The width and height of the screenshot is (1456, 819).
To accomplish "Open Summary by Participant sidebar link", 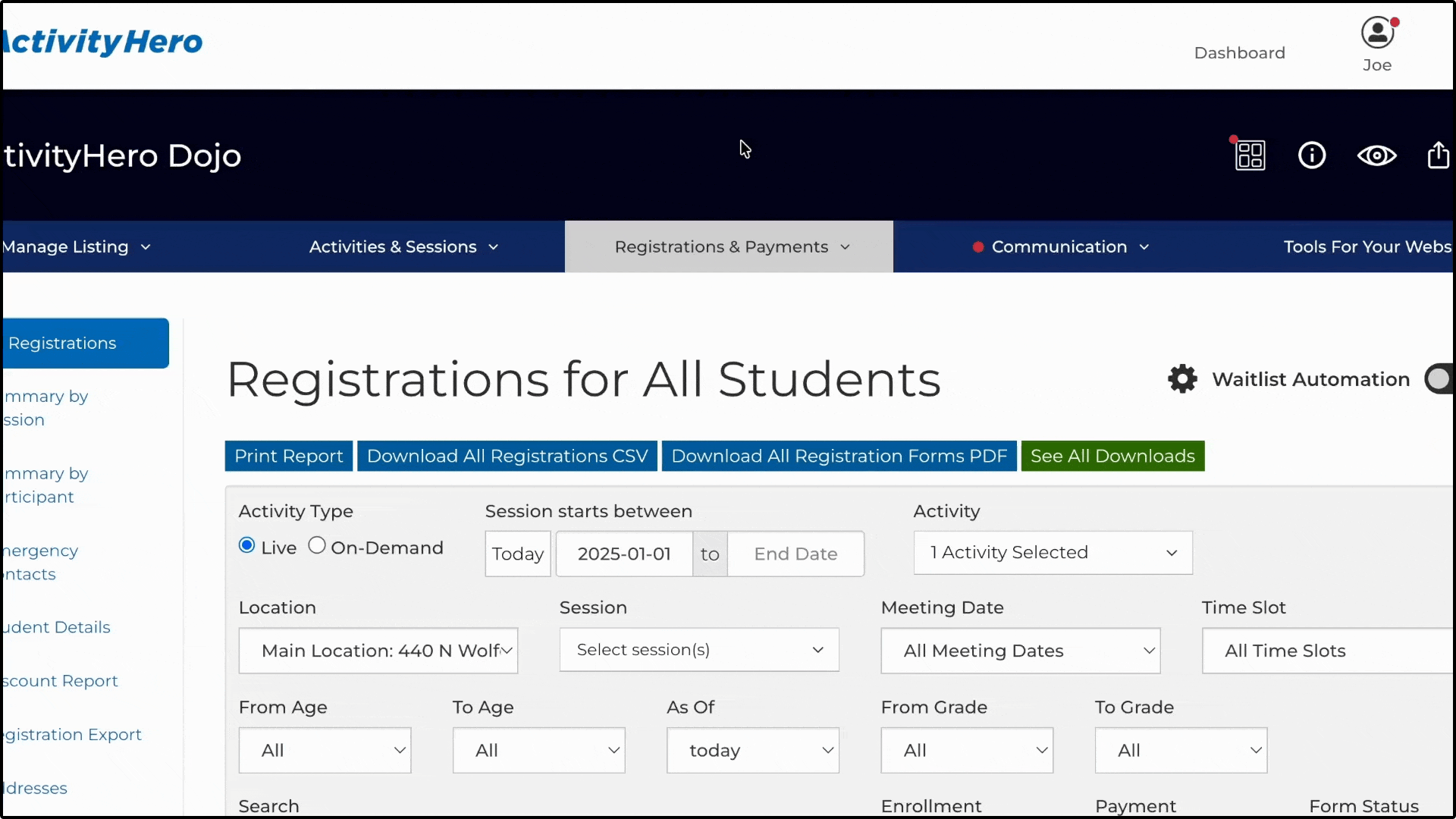I will pyautogui.click(x=46, y=485).
